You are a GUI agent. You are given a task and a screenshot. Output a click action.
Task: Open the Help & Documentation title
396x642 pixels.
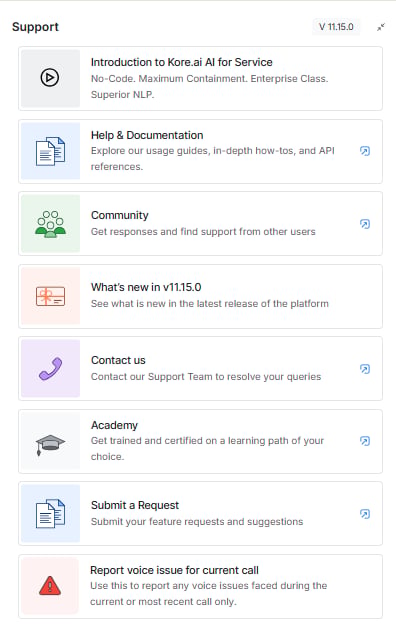click(x=147, y=135)
